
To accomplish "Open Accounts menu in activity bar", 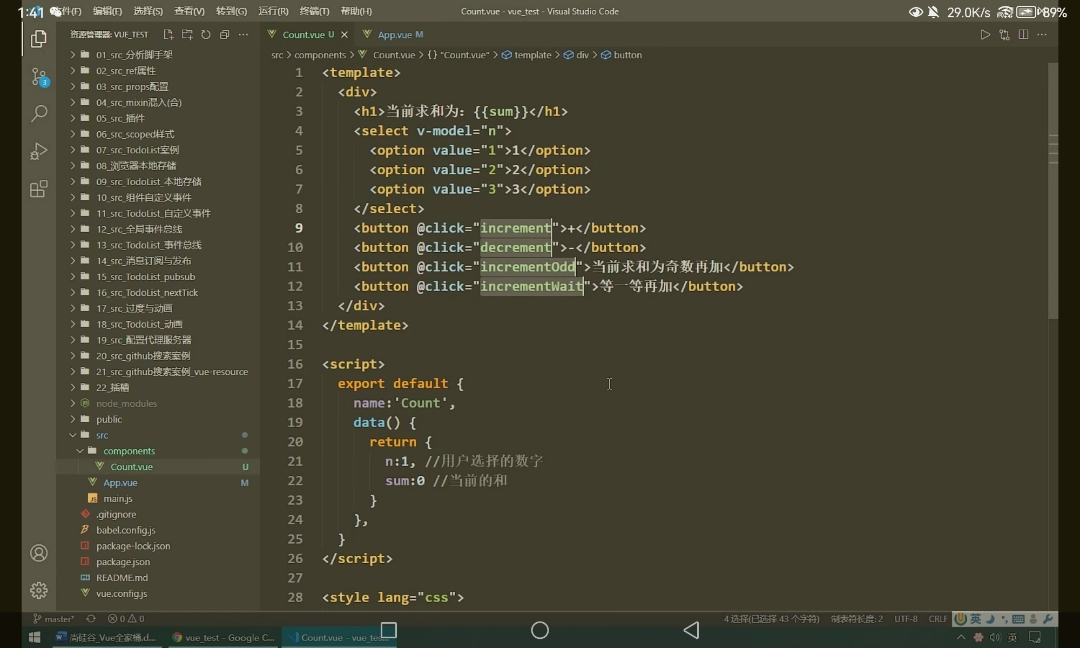I will [x=39, y=553].
